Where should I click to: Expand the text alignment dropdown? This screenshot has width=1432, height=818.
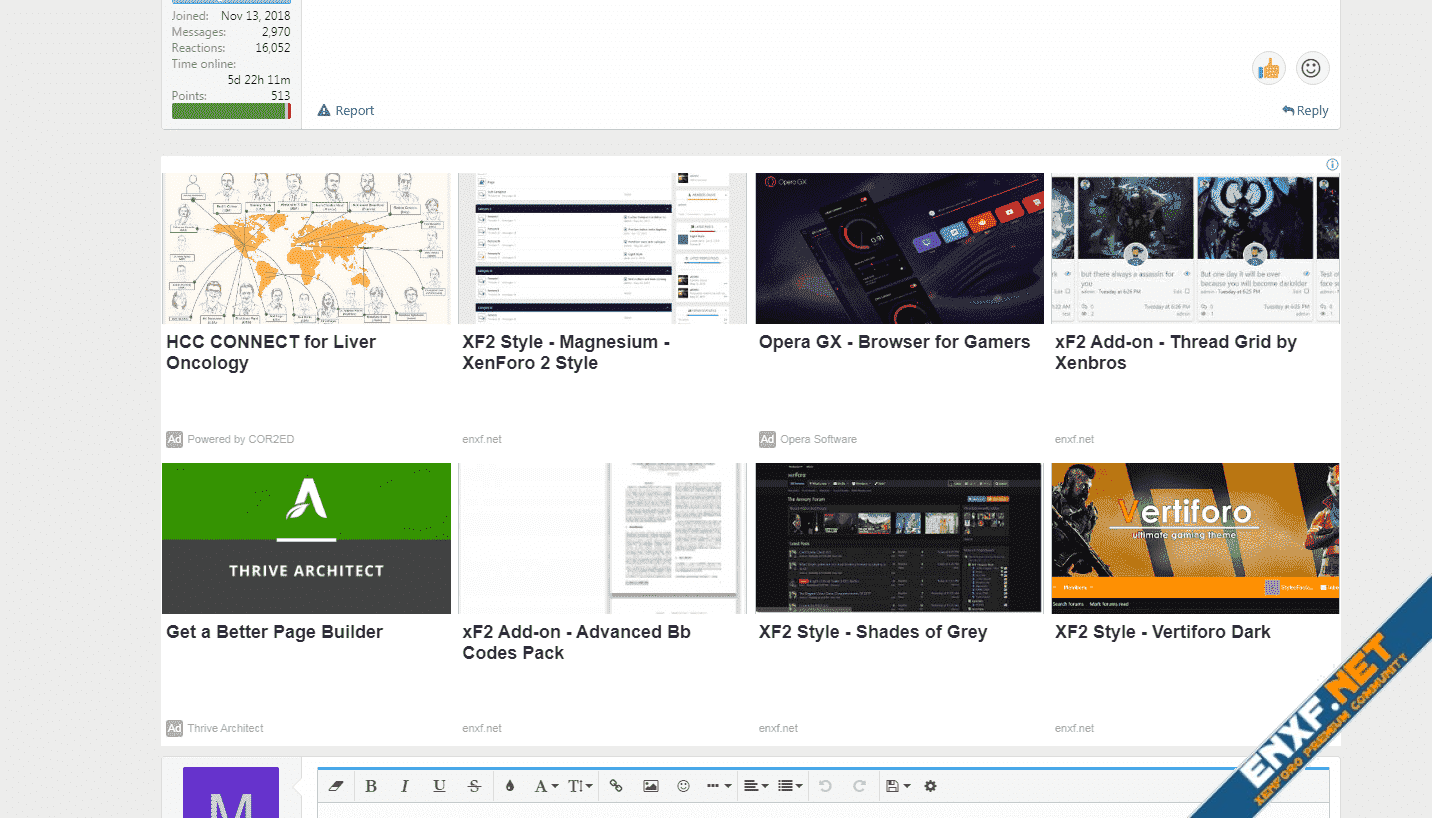click(x=755, y=786)
